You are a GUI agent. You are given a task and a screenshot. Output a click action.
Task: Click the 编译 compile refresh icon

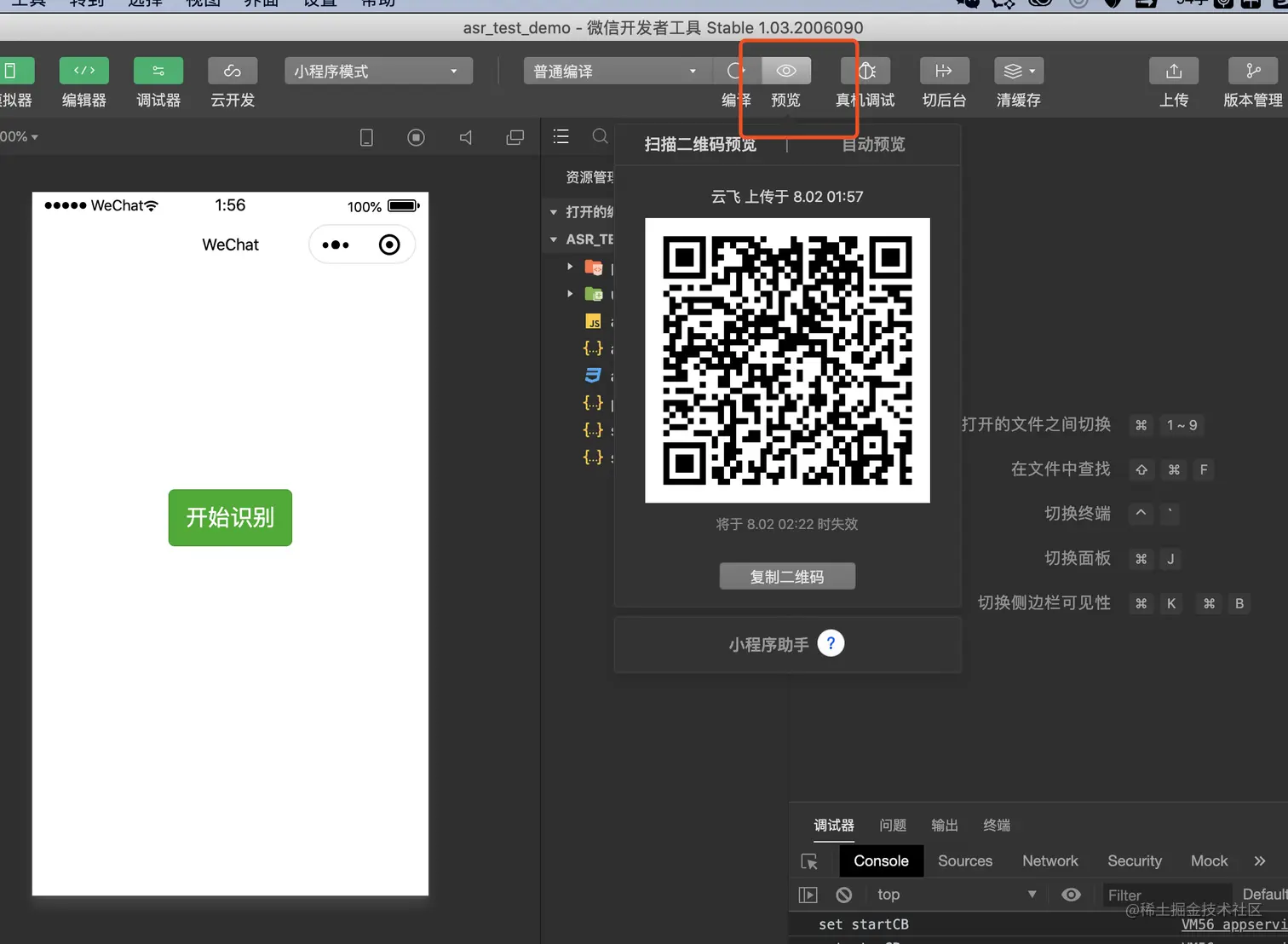736,71
